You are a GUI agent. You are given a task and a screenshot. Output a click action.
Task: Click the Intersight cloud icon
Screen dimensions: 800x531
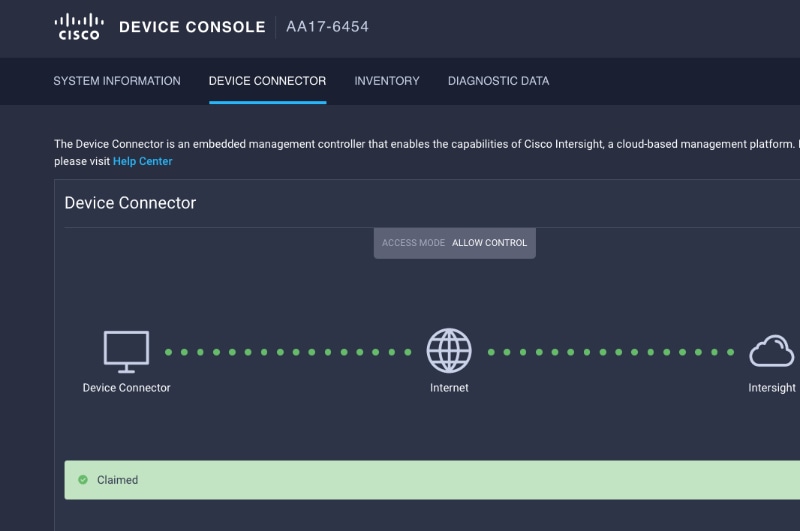tap(771, 350)
